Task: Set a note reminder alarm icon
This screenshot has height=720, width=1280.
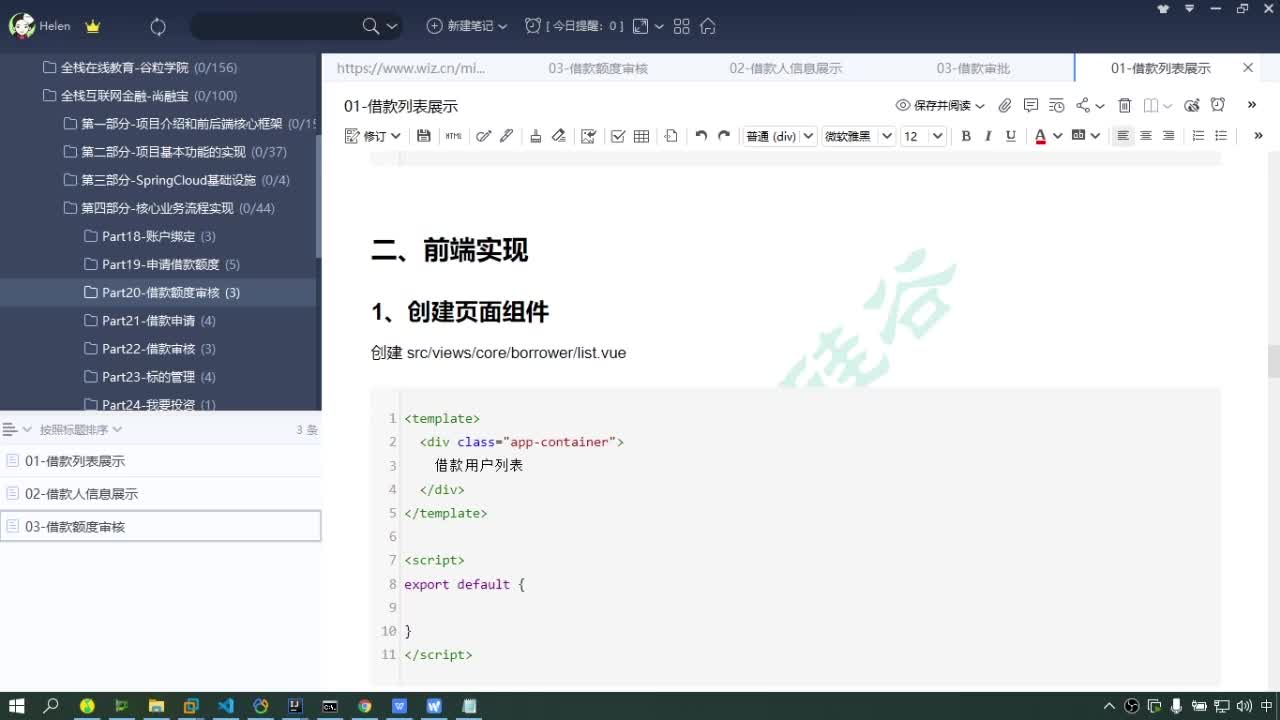Action: point(1218,105)
